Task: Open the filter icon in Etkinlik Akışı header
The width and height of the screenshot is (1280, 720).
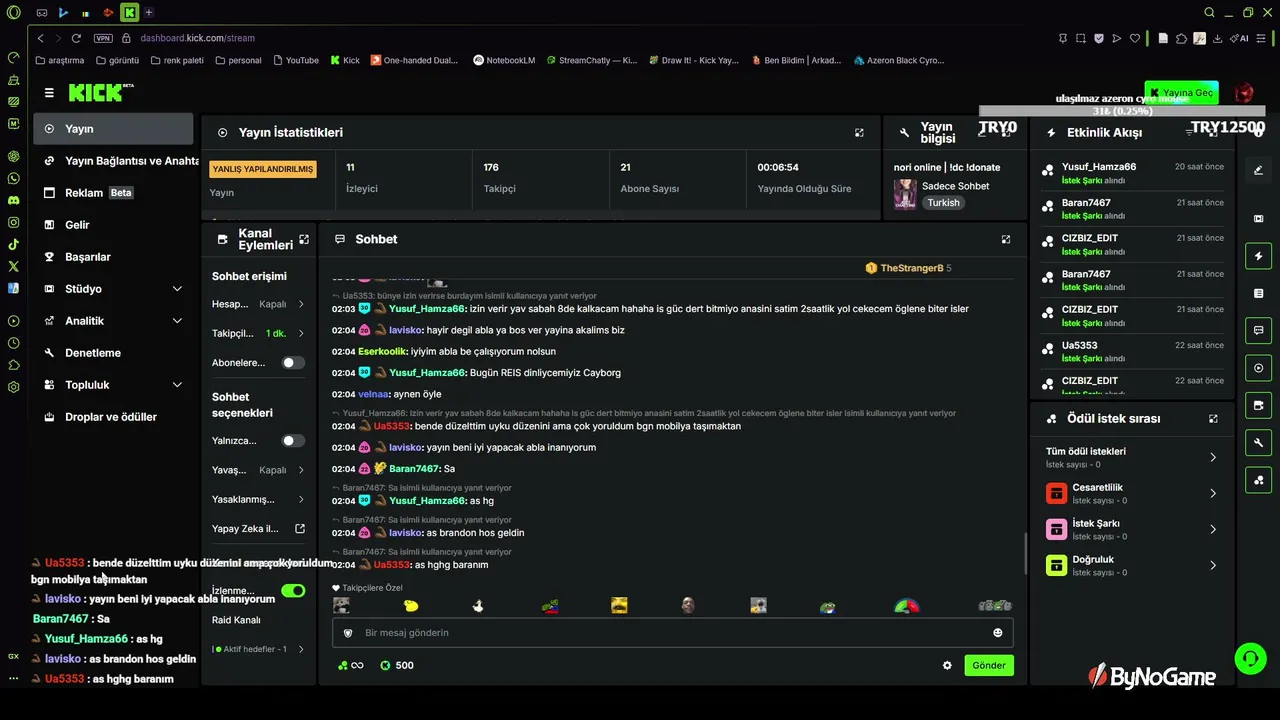Action: click(x=1189, y=132)
